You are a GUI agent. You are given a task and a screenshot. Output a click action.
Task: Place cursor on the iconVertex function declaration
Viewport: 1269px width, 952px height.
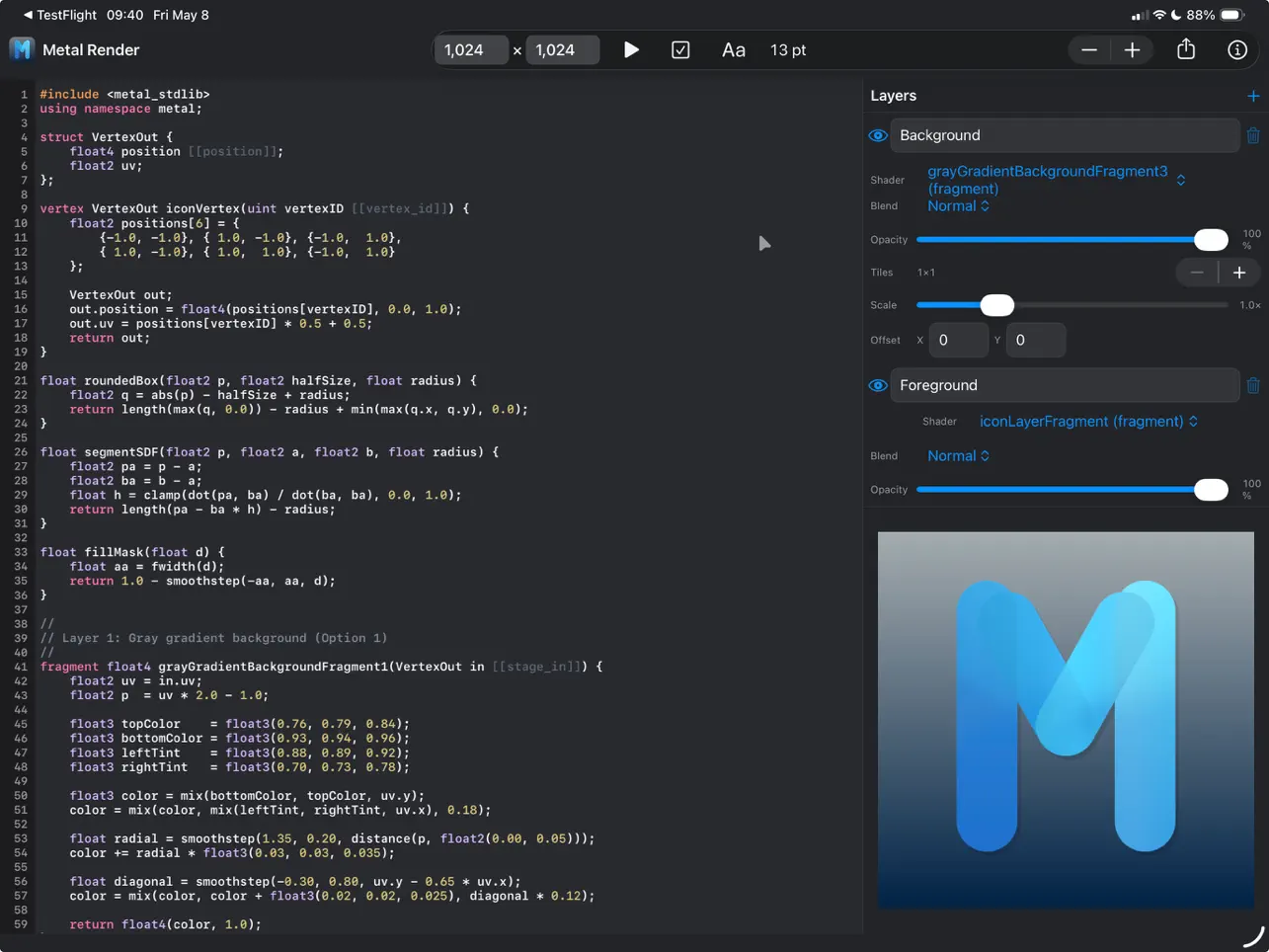(255, 208)
